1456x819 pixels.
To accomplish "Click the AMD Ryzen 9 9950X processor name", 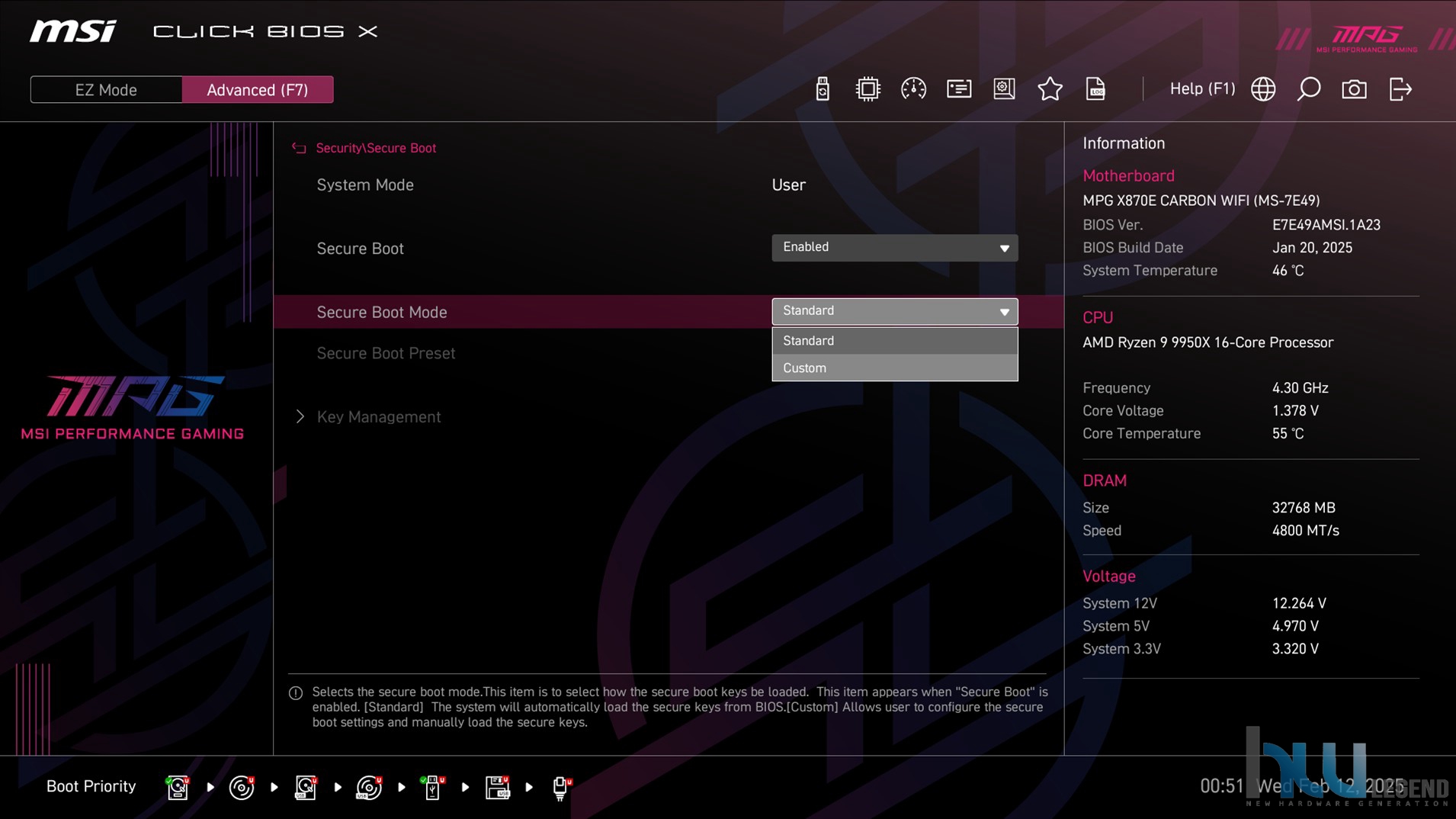I will 1207,342.
